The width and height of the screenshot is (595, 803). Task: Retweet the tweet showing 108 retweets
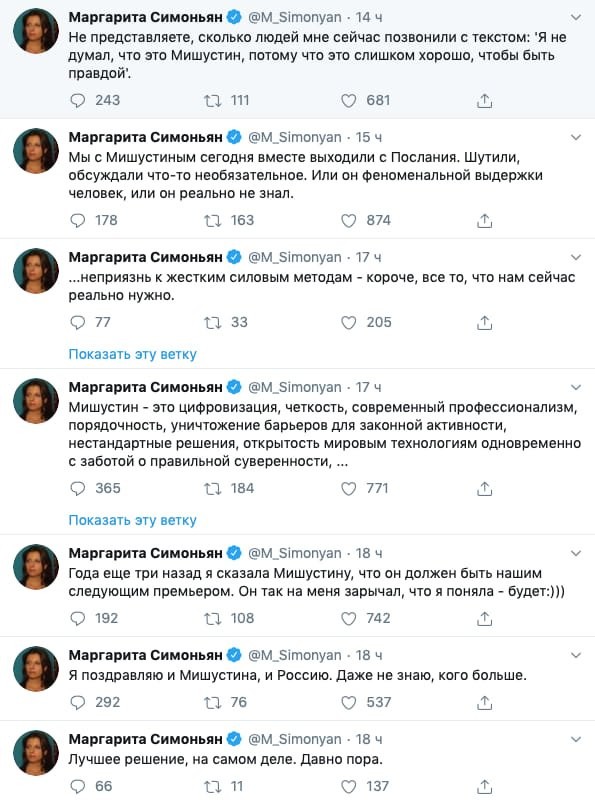[x=212, y=619]
